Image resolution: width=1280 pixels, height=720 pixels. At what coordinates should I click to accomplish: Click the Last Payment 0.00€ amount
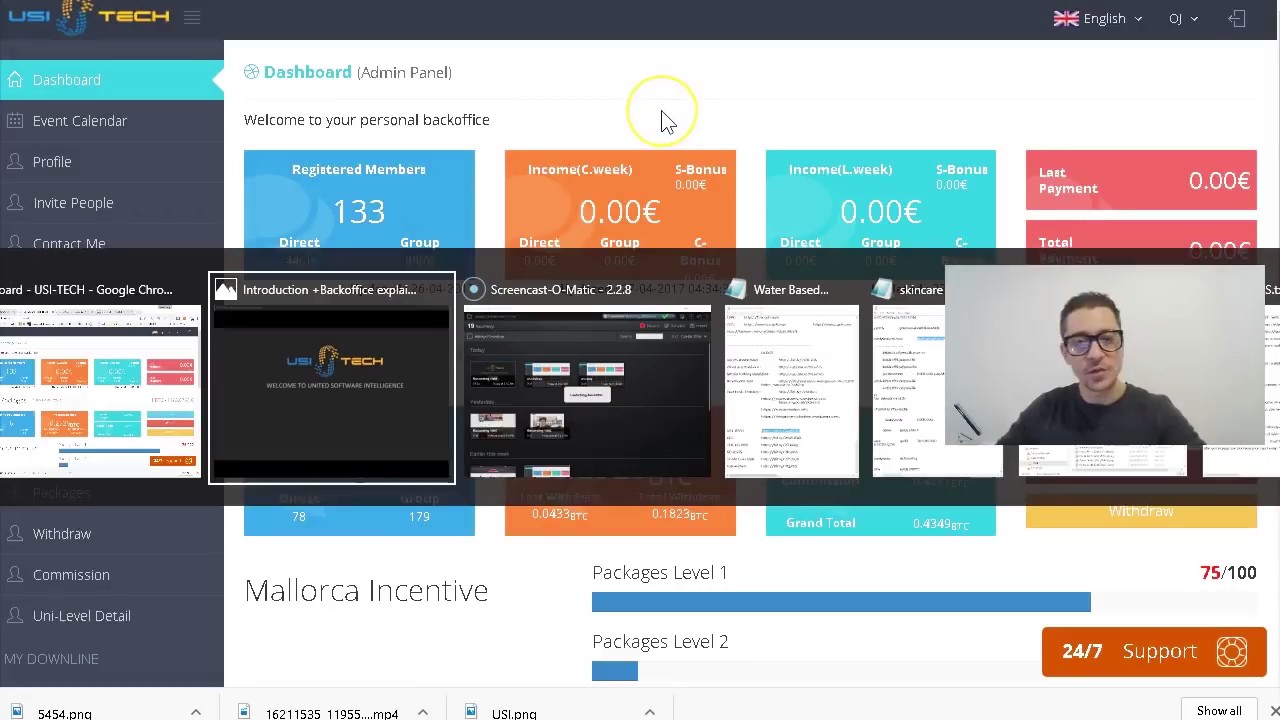(x=1219, y=181)
